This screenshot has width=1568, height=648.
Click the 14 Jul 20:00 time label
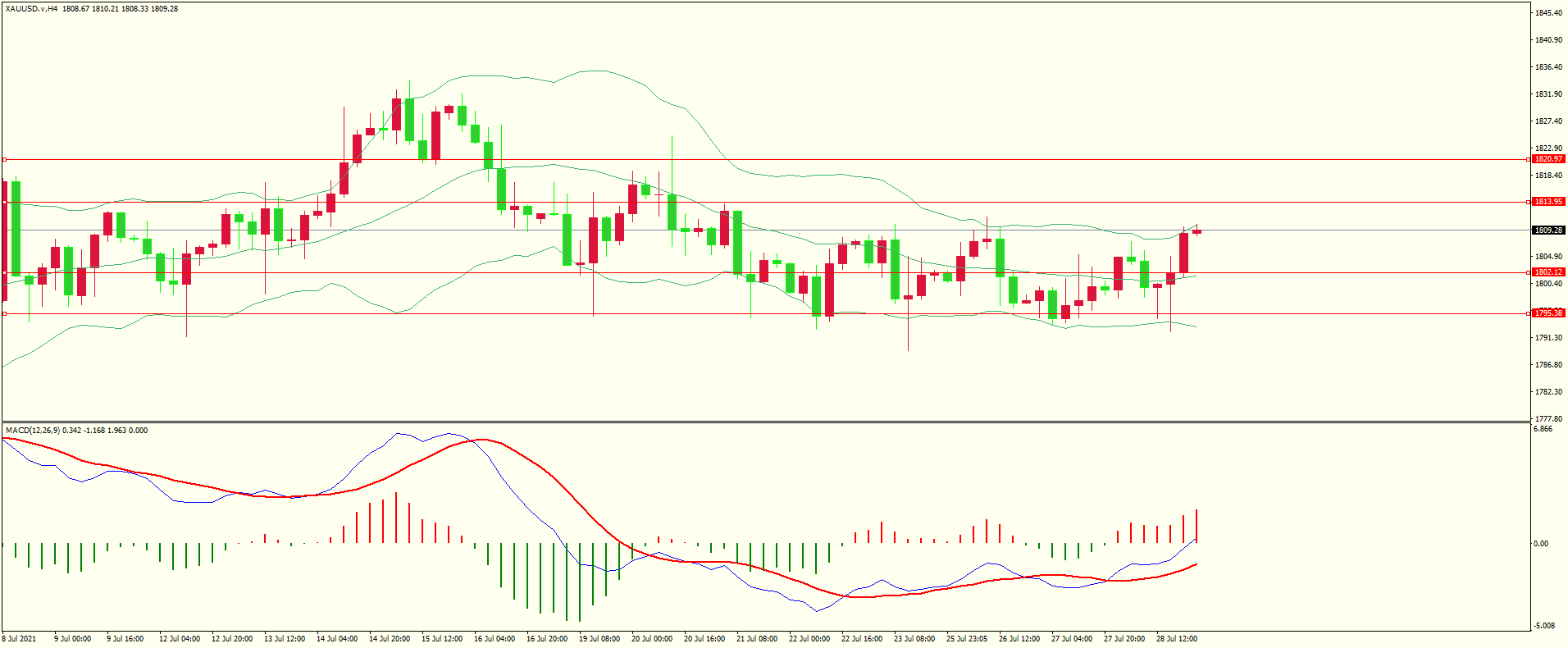pyautogui.click(x=389, y=639)
